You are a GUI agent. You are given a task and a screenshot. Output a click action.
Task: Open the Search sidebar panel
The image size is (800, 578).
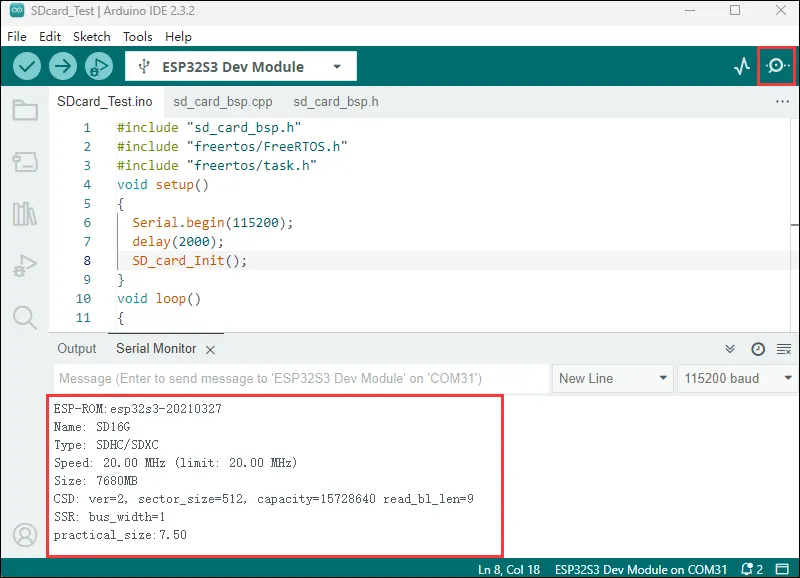click(x=25, y=318)
